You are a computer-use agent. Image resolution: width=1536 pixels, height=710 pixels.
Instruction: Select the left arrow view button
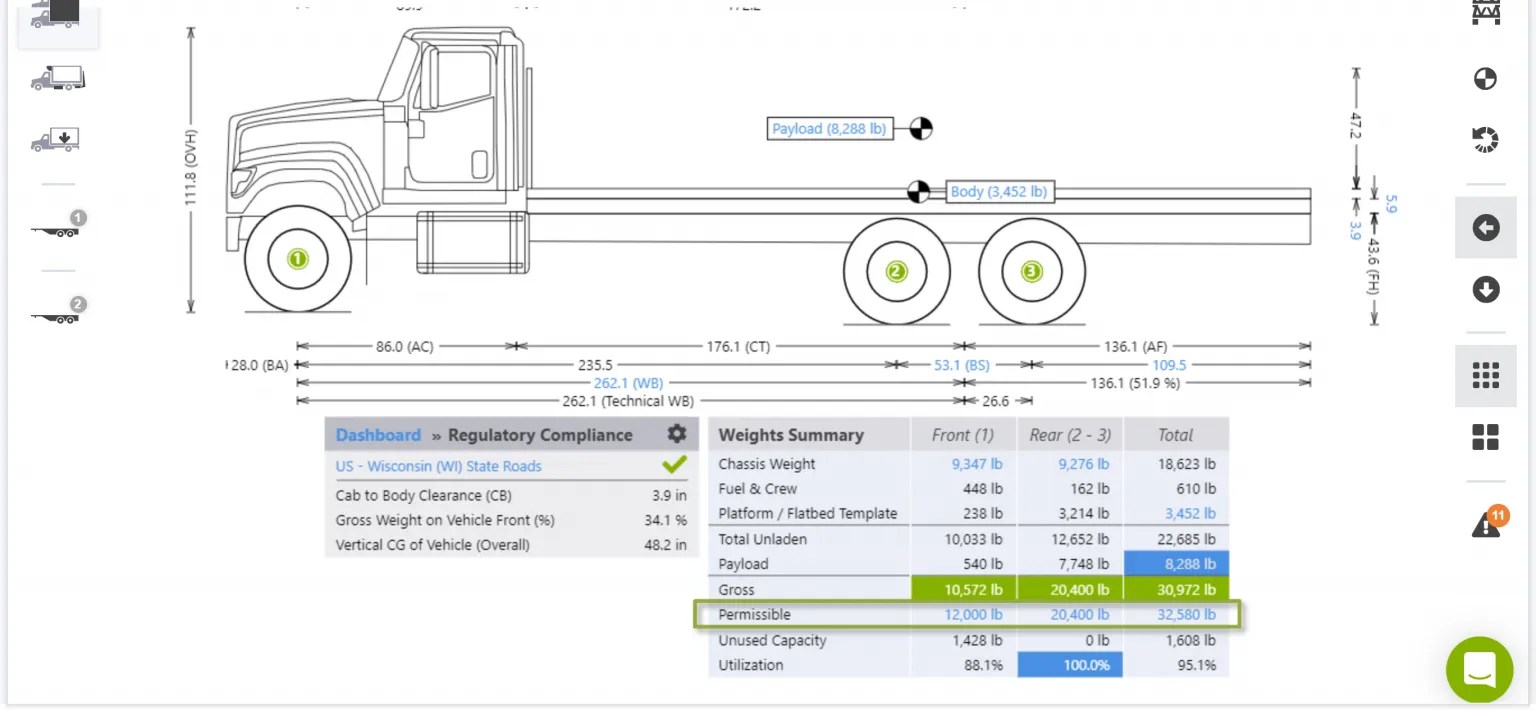(1485, 228)
